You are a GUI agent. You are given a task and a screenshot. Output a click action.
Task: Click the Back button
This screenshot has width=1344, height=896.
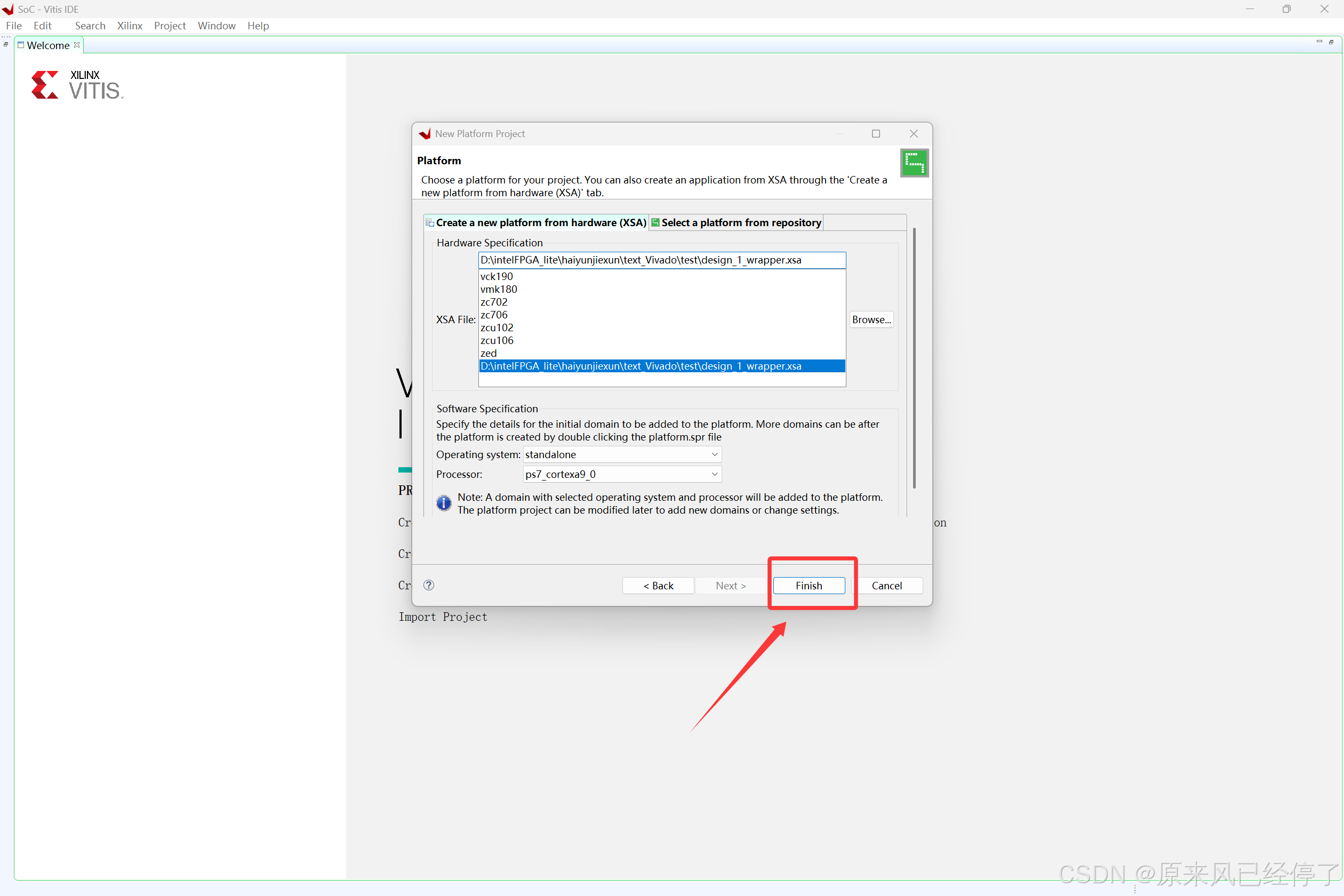[x=658, y=586]
